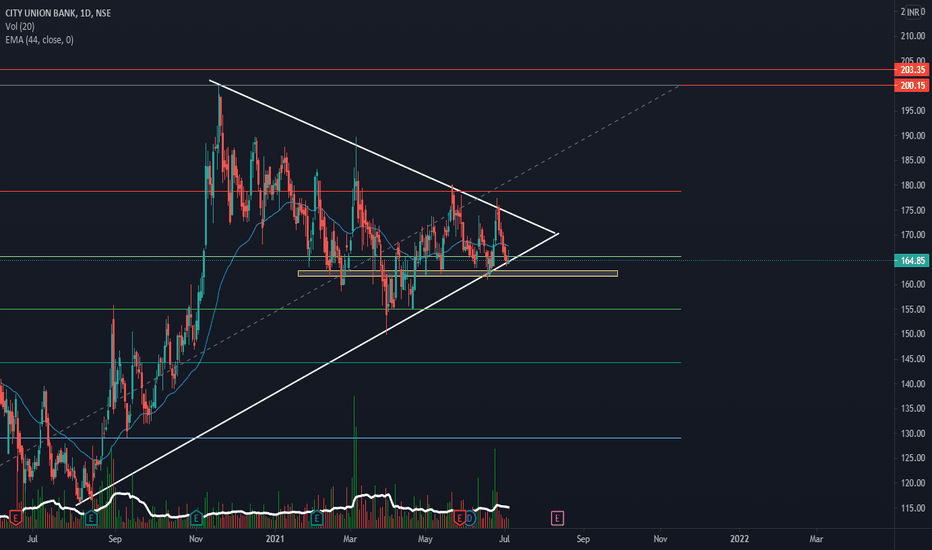Click the 200.15 red price label
The width and height of the screenshot is (932, 550).
pos(912,86)
